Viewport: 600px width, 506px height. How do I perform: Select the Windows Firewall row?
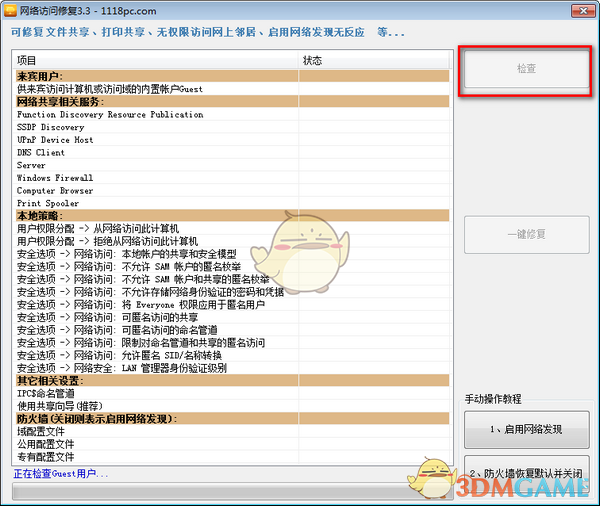click(233, 178)
